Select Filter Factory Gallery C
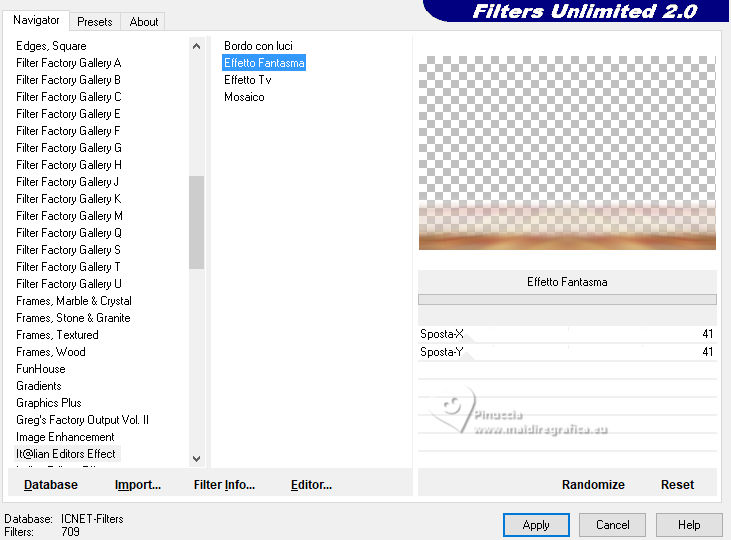 pyautogui.click(x=69, y=97)
